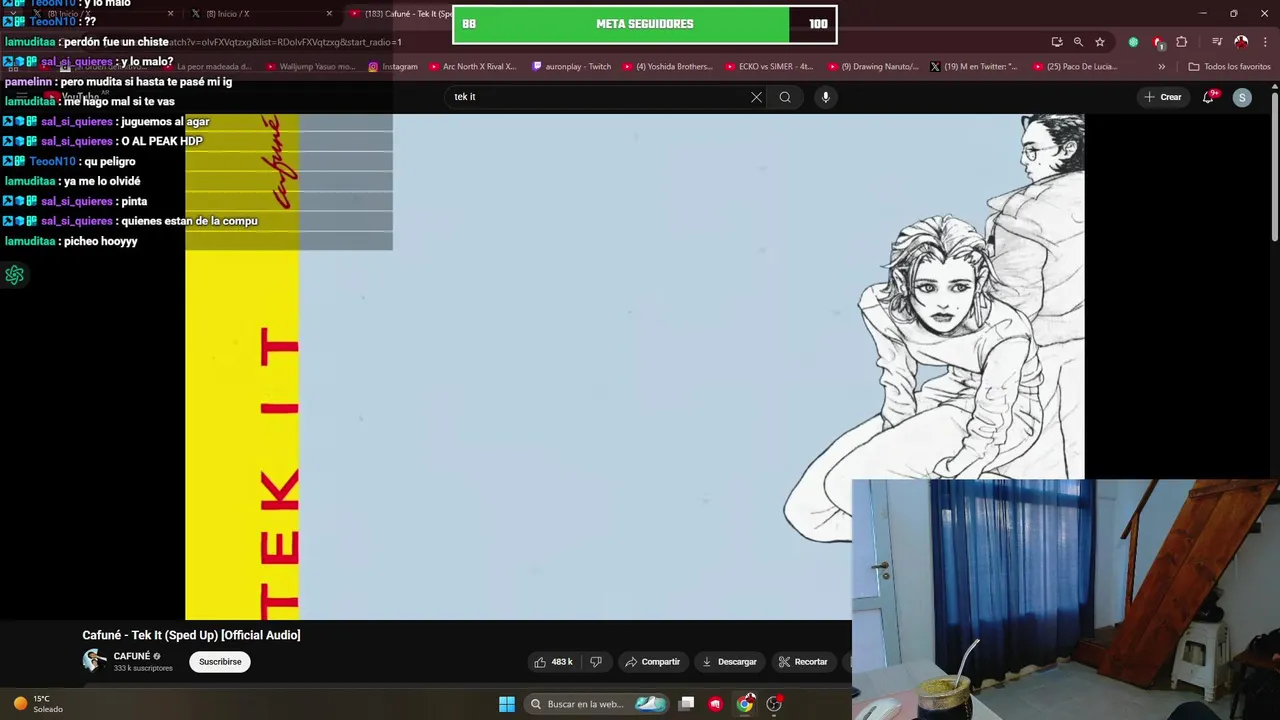Click the video title 'Cafuné - Tek It (Sped Up)'
1280x720 pixels.
point(191,635)
